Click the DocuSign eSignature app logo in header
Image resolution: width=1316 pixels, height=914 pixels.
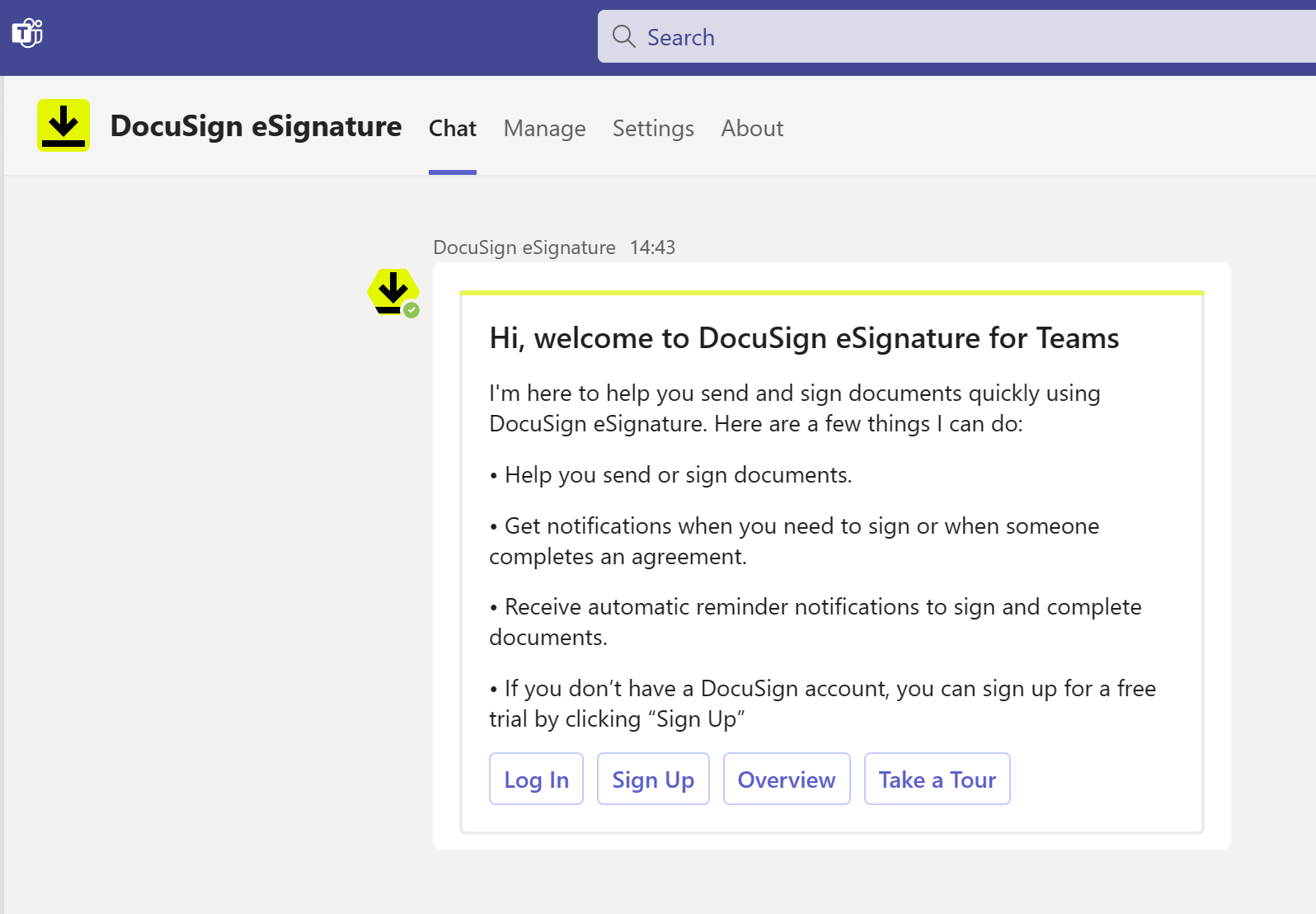(x=63, y=125)
